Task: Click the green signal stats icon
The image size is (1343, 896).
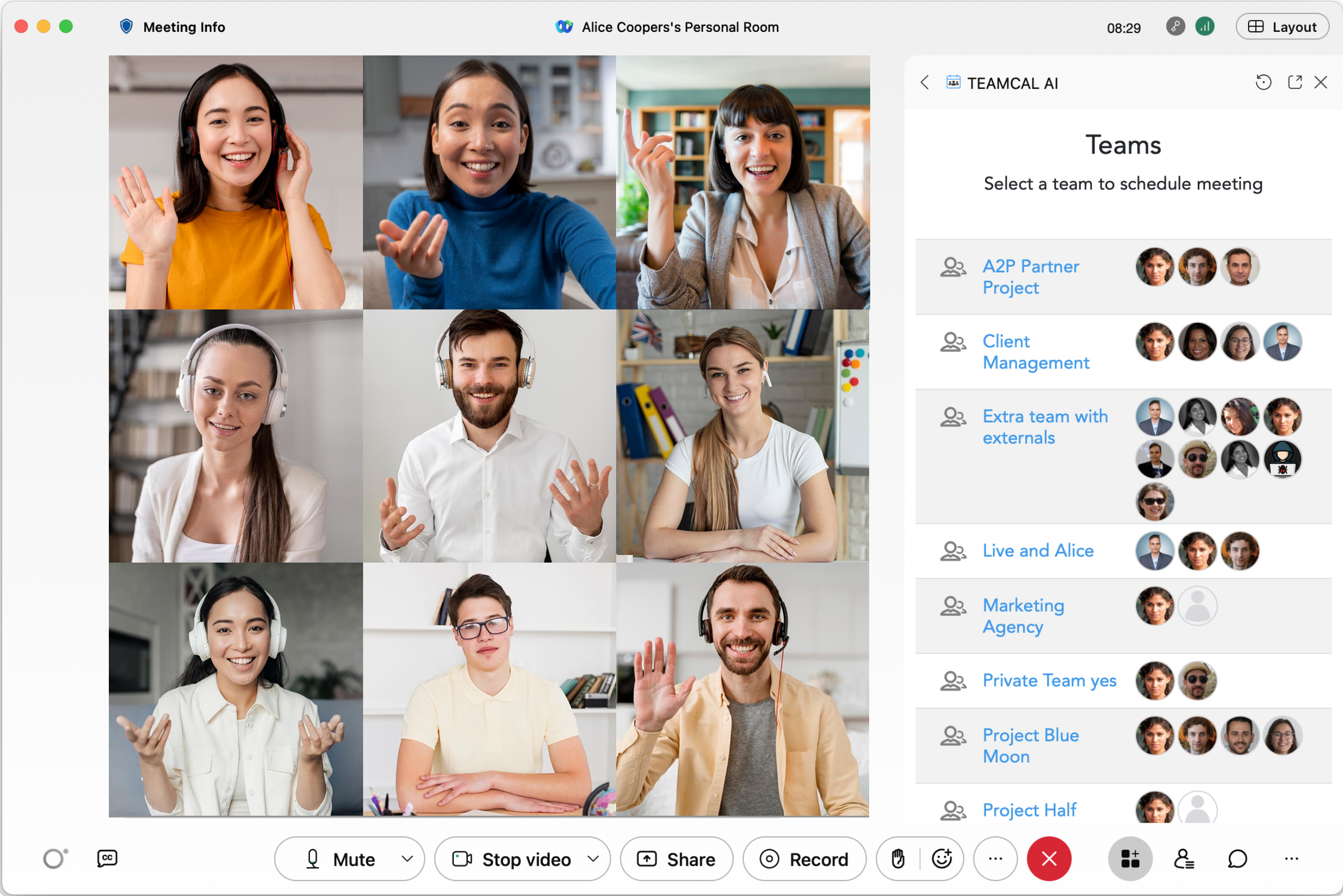Action: 1204,26
